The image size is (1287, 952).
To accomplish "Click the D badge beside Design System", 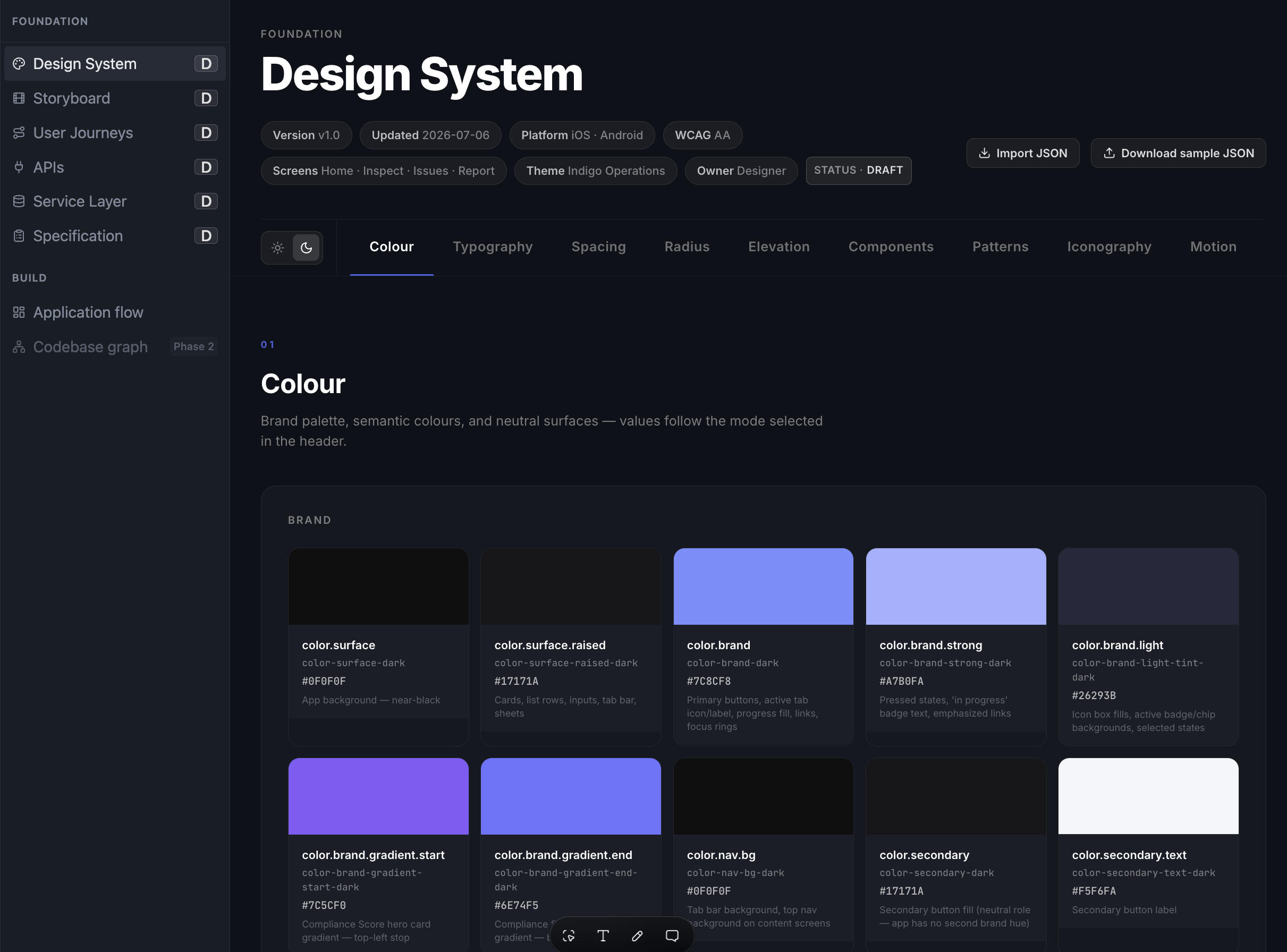I will pyautogui.click(x=206, y=63).
